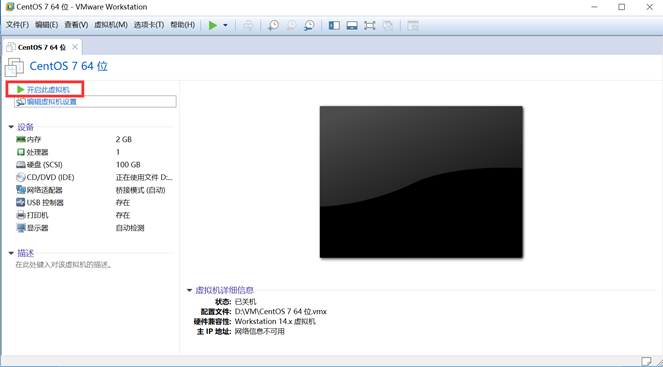Take a snapshot using the snapshot clock icon
This screenshot has height=367, width=663.
[x=274, y=25]
